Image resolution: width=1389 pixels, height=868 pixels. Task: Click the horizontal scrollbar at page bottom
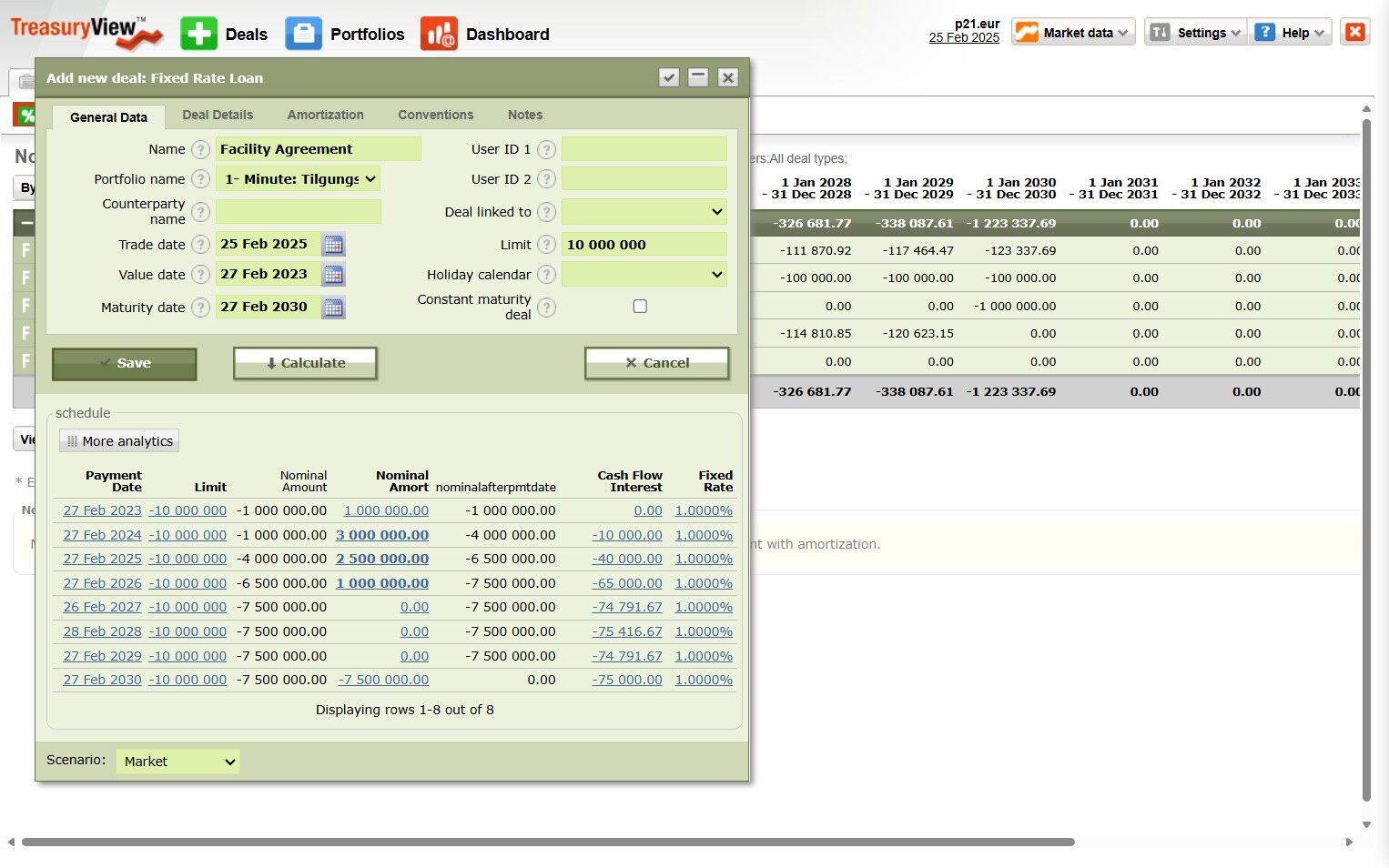pyautogui.click(x=548, y=842)
